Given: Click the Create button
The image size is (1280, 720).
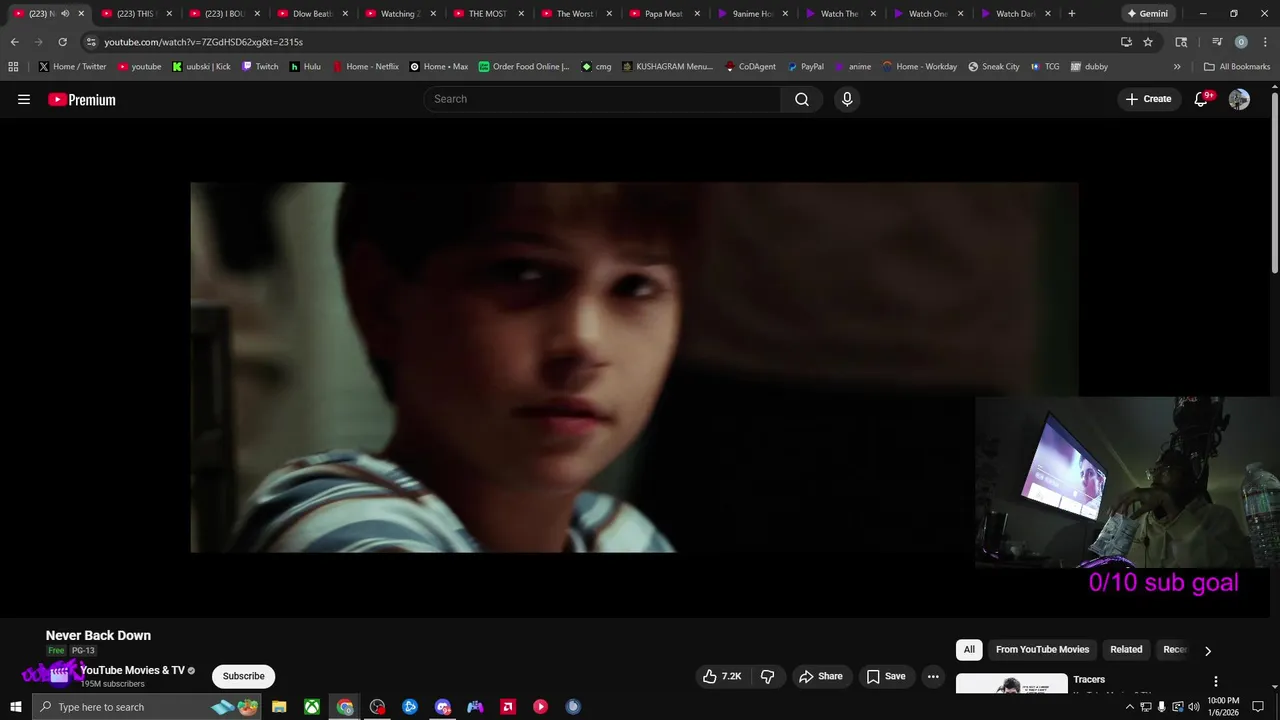Looking at the screenshot, I should click(1148, 99).
